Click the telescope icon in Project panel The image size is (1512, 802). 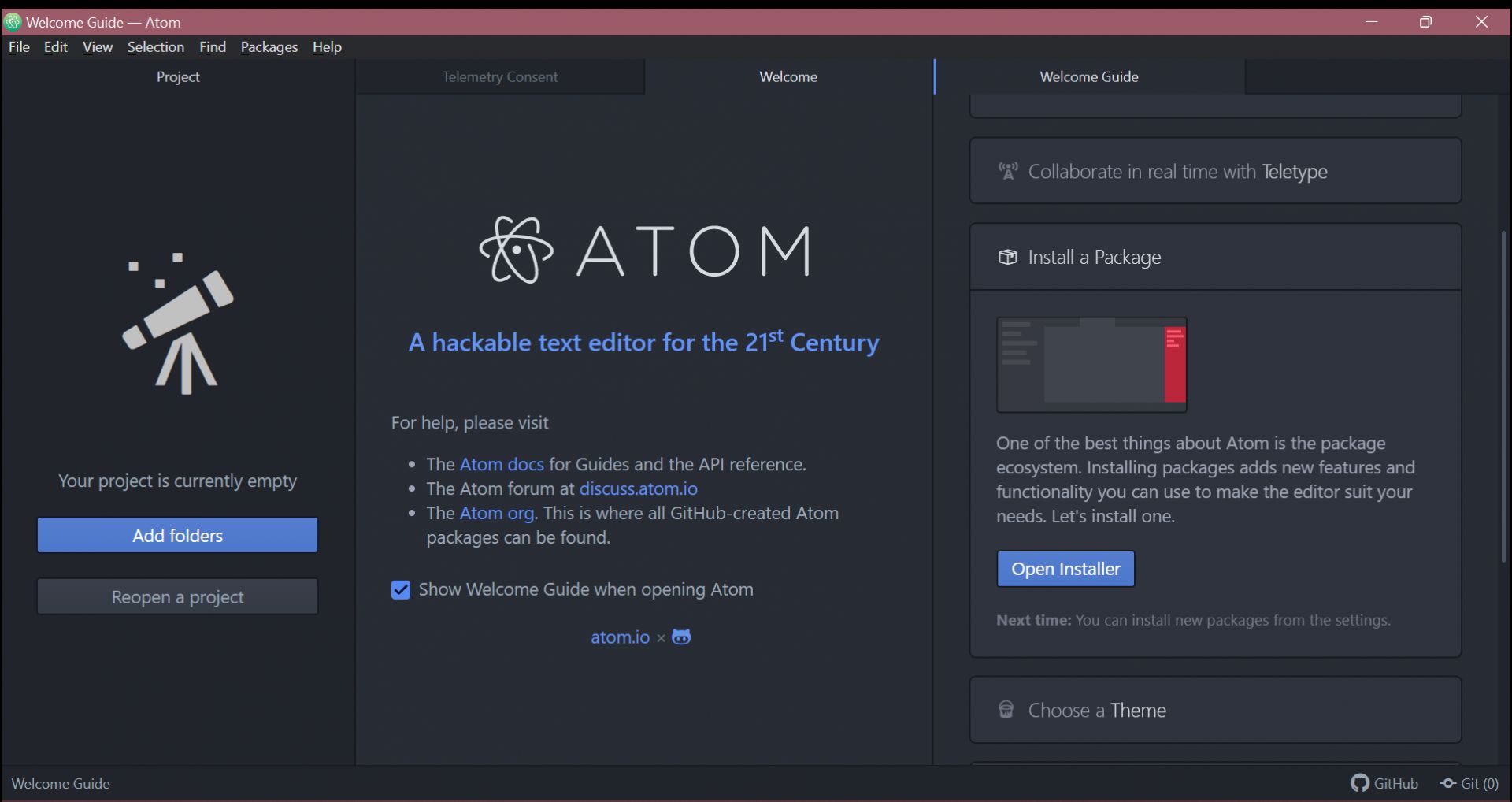click(178, 324)
